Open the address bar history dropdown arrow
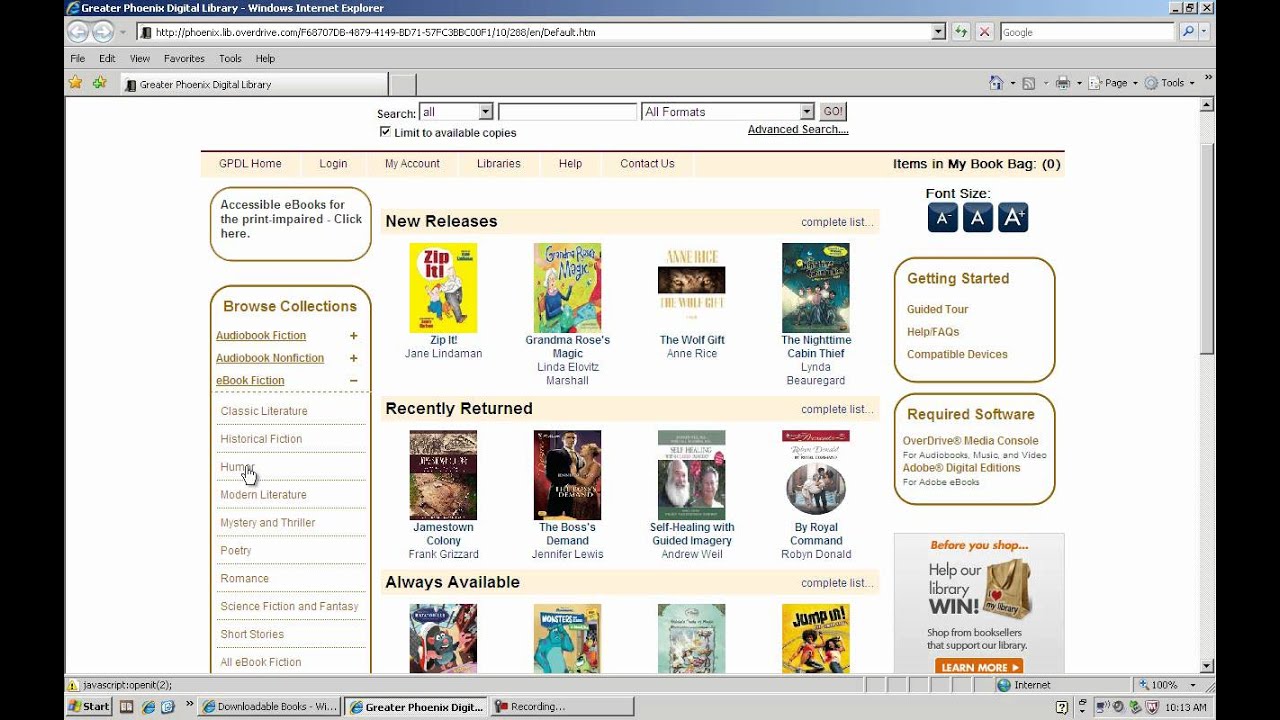Screen dimensions: 1280x720 tap(938, 32)
